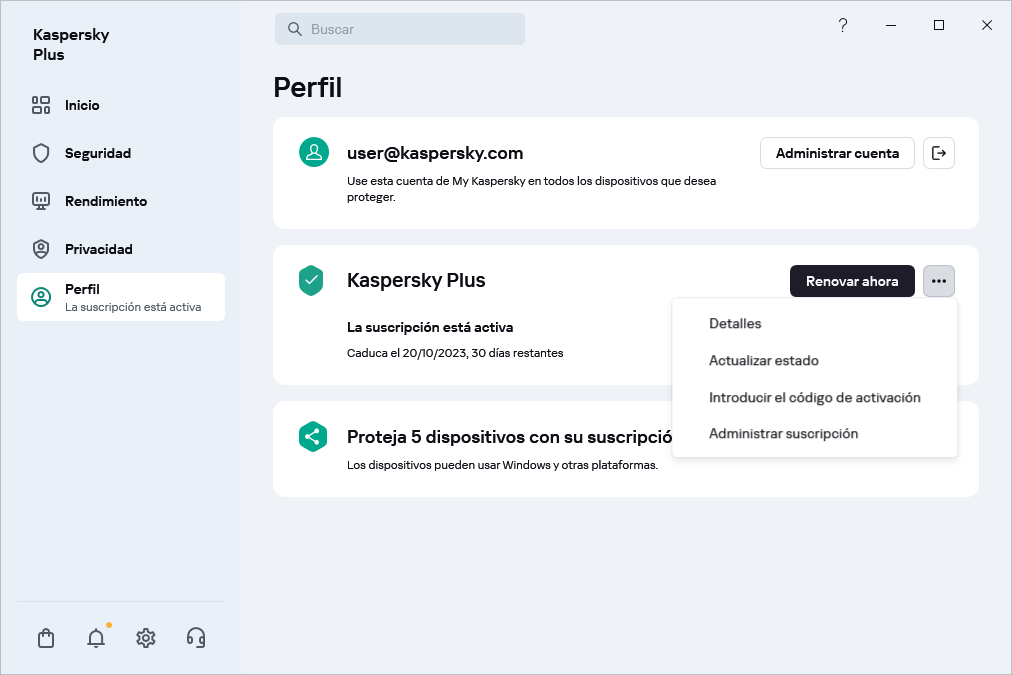Choose Administrar suscripción from menu

[x=783, y=434]
